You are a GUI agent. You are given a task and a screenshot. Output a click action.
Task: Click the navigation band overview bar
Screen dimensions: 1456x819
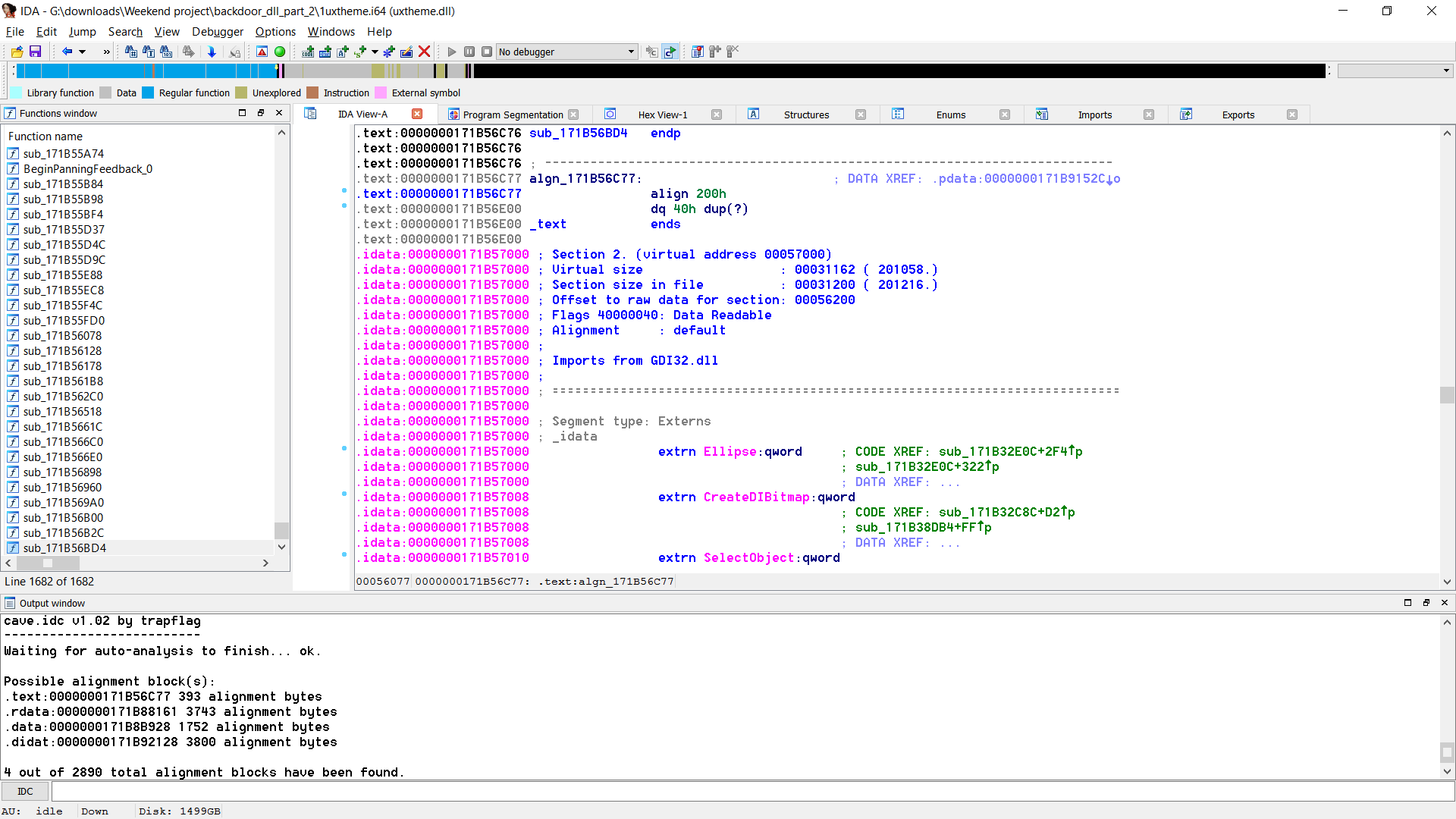click(x=671, y=71)
